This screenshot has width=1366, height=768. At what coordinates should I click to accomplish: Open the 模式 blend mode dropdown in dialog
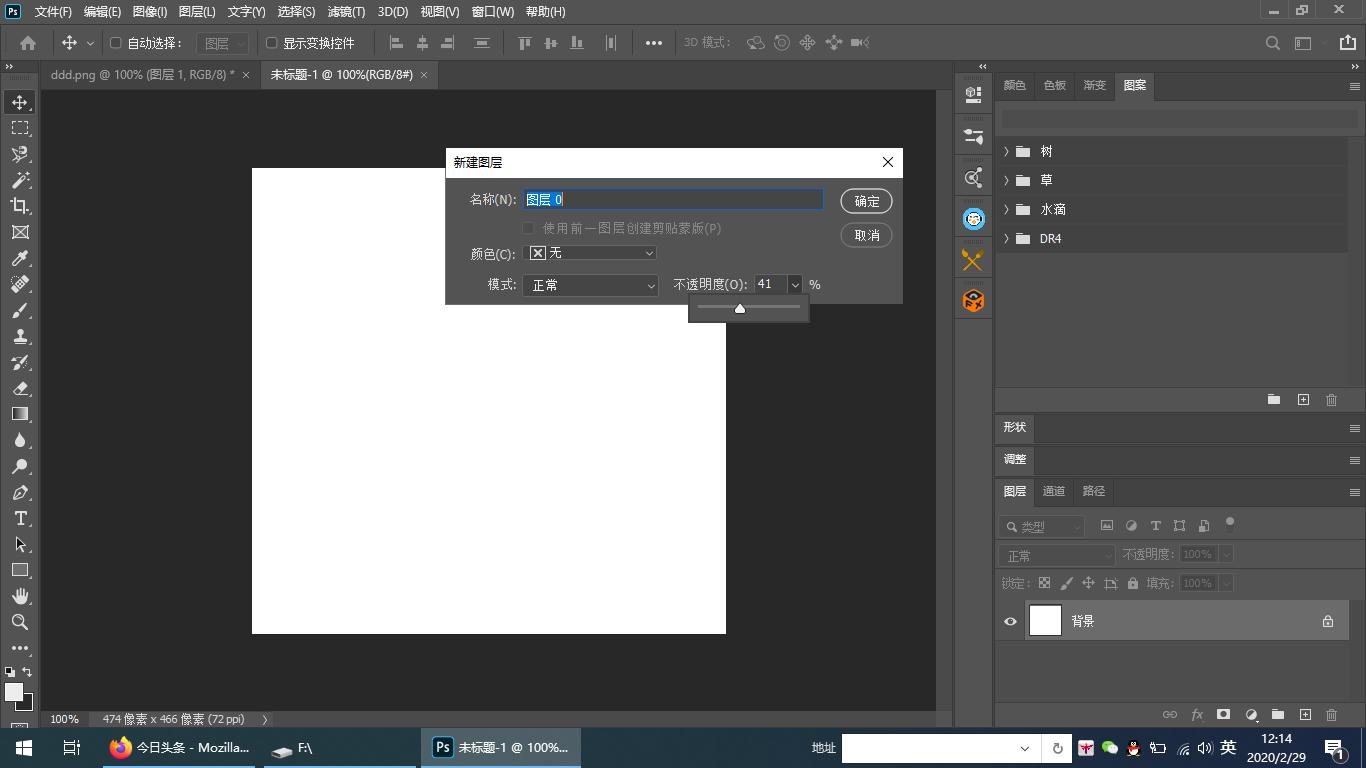[590, 285]
